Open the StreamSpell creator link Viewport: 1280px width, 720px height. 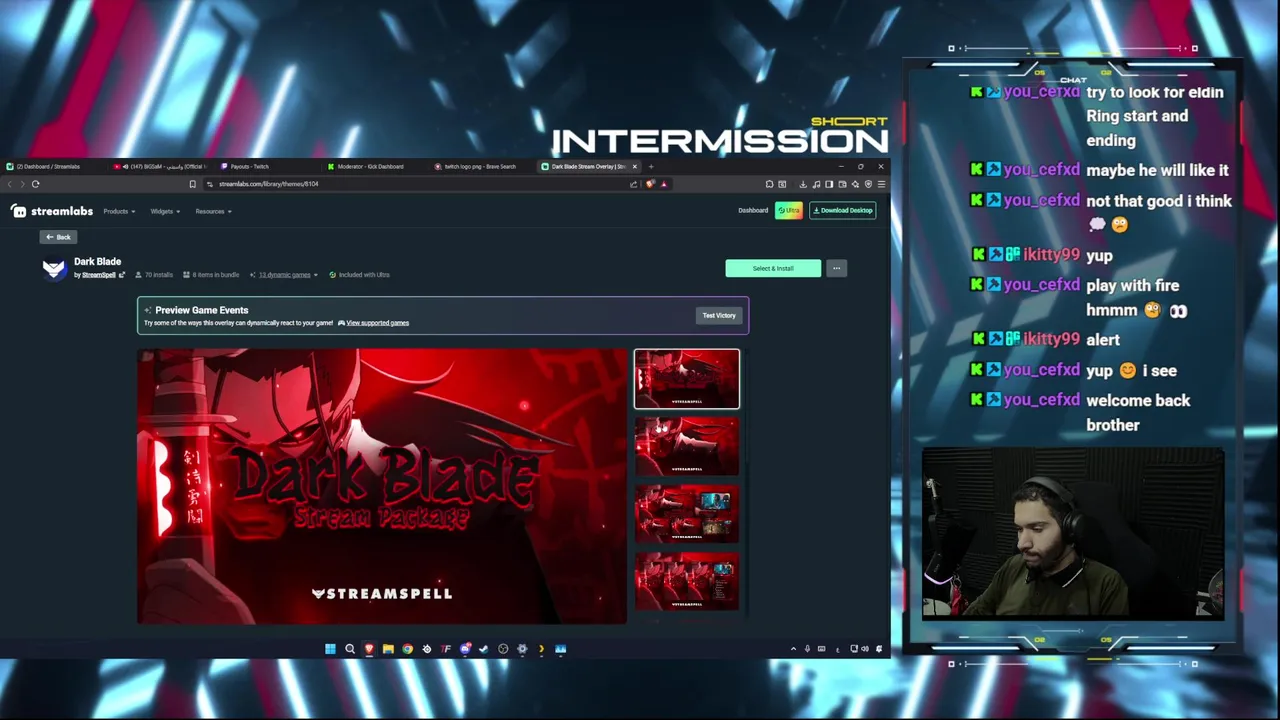[99, 275]
